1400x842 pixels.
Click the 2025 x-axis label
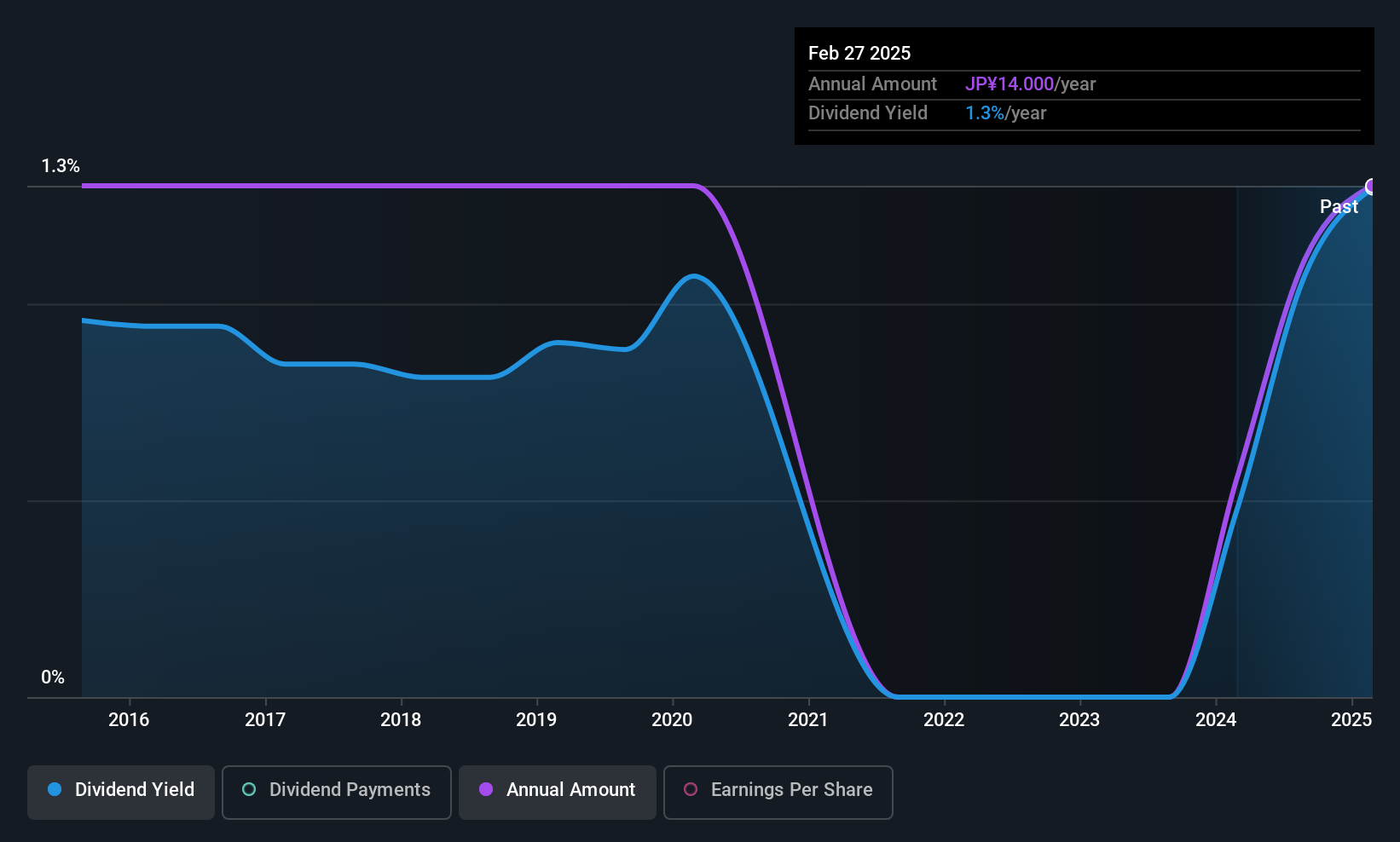click(1351, 720)
